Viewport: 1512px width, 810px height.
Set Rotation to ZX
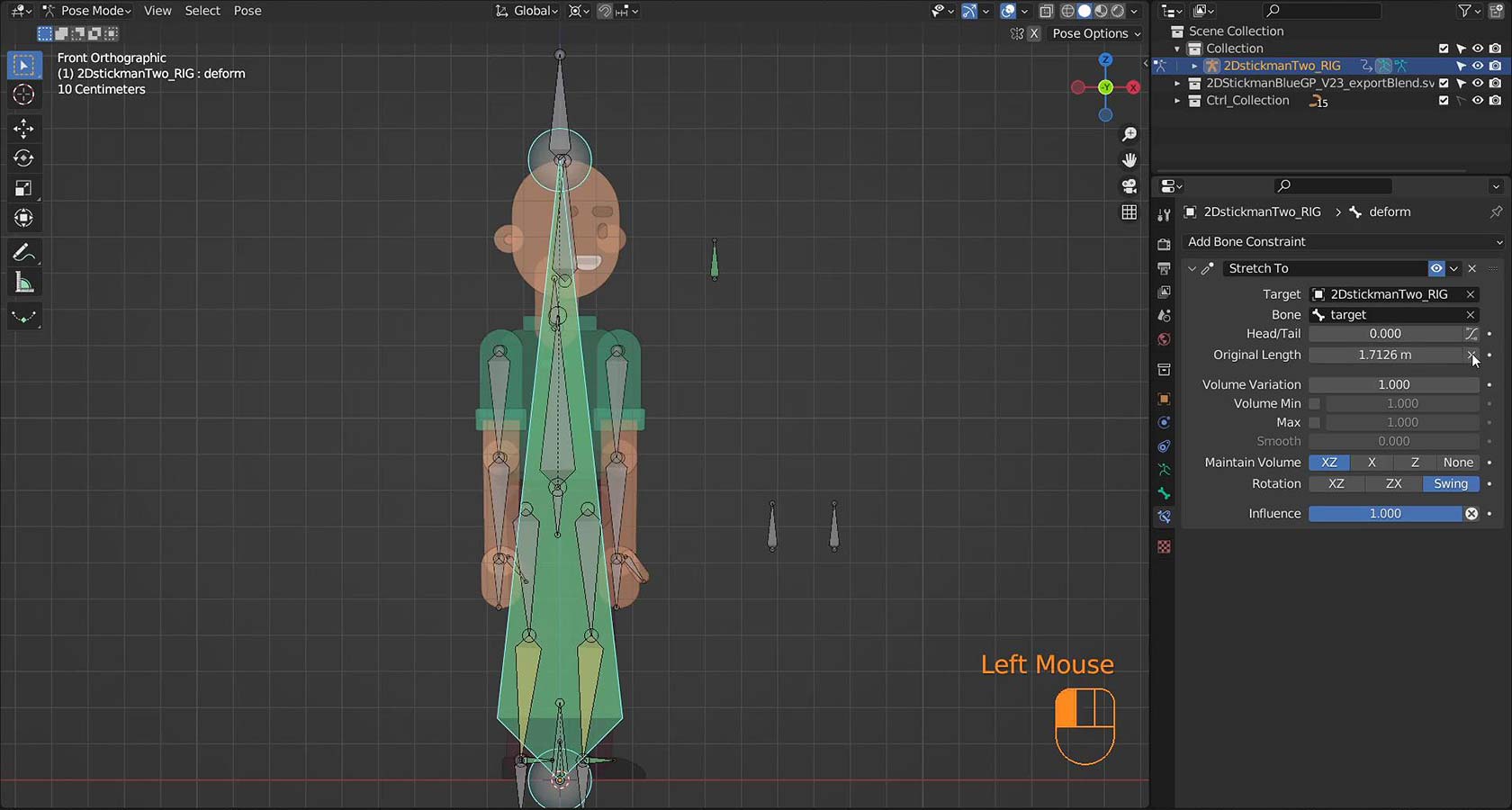(x=1393, y=483)
